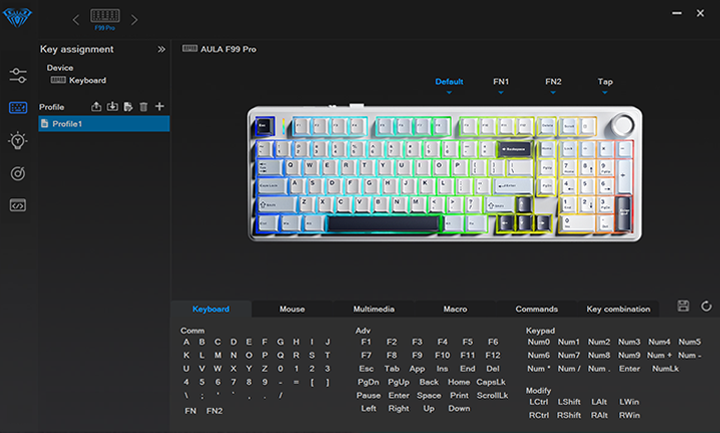Click the key assignment keyboard sidebar icon
Viewport: 720px width, 433px height.
(x=18, y=108)
